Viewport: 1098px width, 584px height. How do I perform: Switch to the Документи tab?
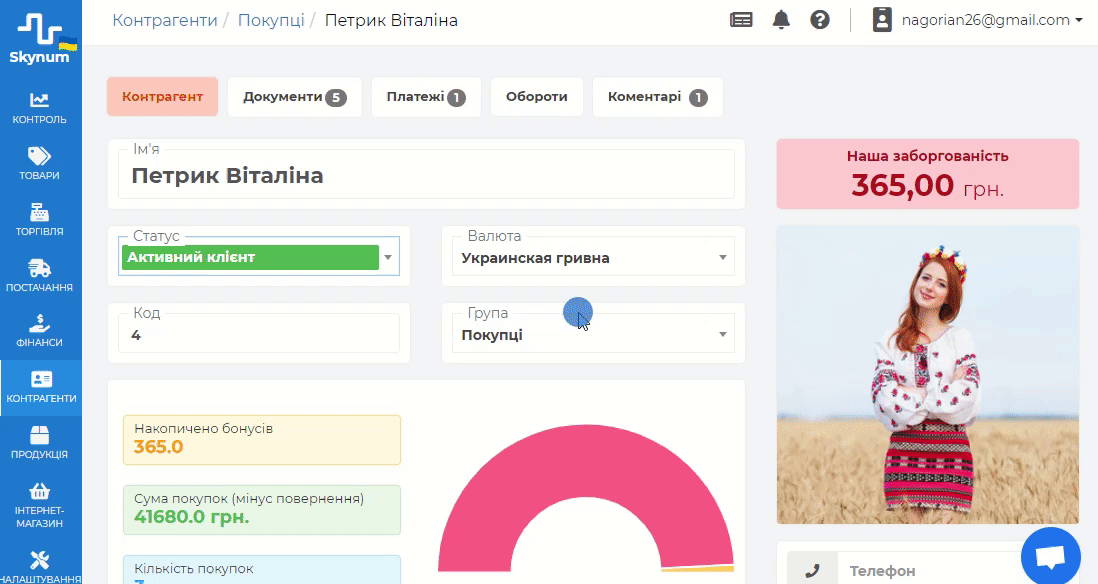295,97
